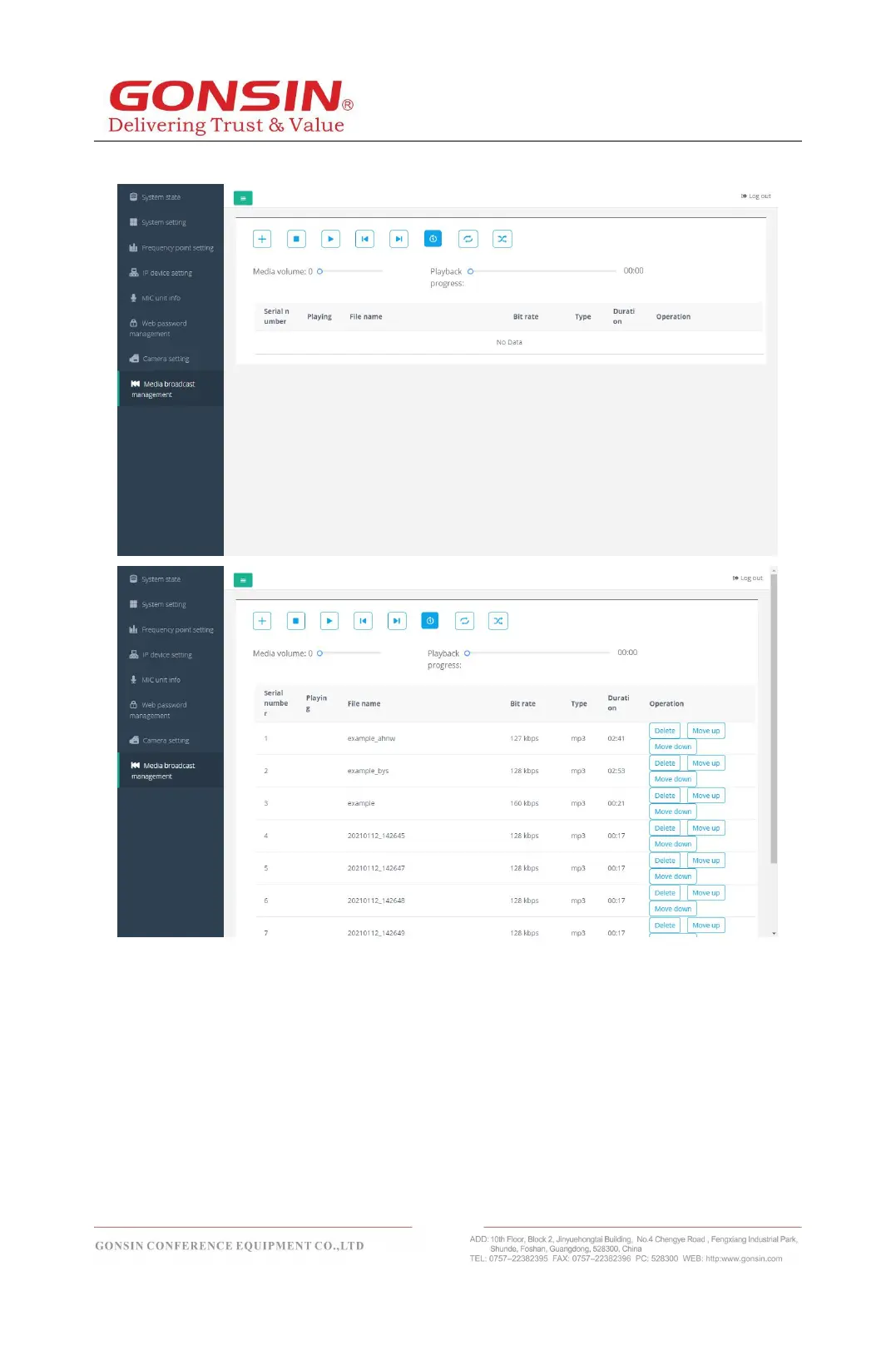Click the play icon in the populated-playlist screenshot
Screen dimensions: 896x1345
tap(329, 621)
